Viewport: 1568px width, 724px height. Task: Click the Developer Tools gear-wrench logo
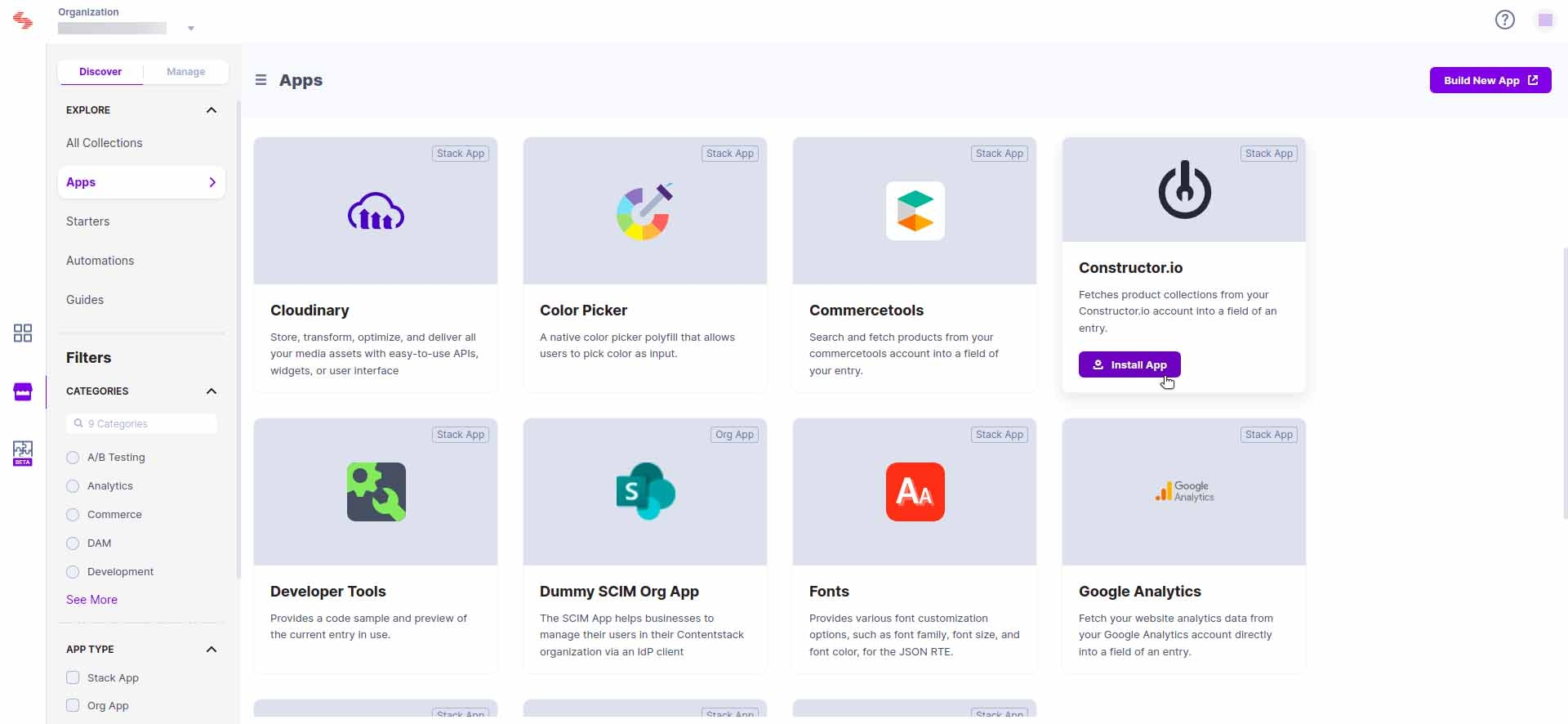pyautogui.click(x=376, y=492)
